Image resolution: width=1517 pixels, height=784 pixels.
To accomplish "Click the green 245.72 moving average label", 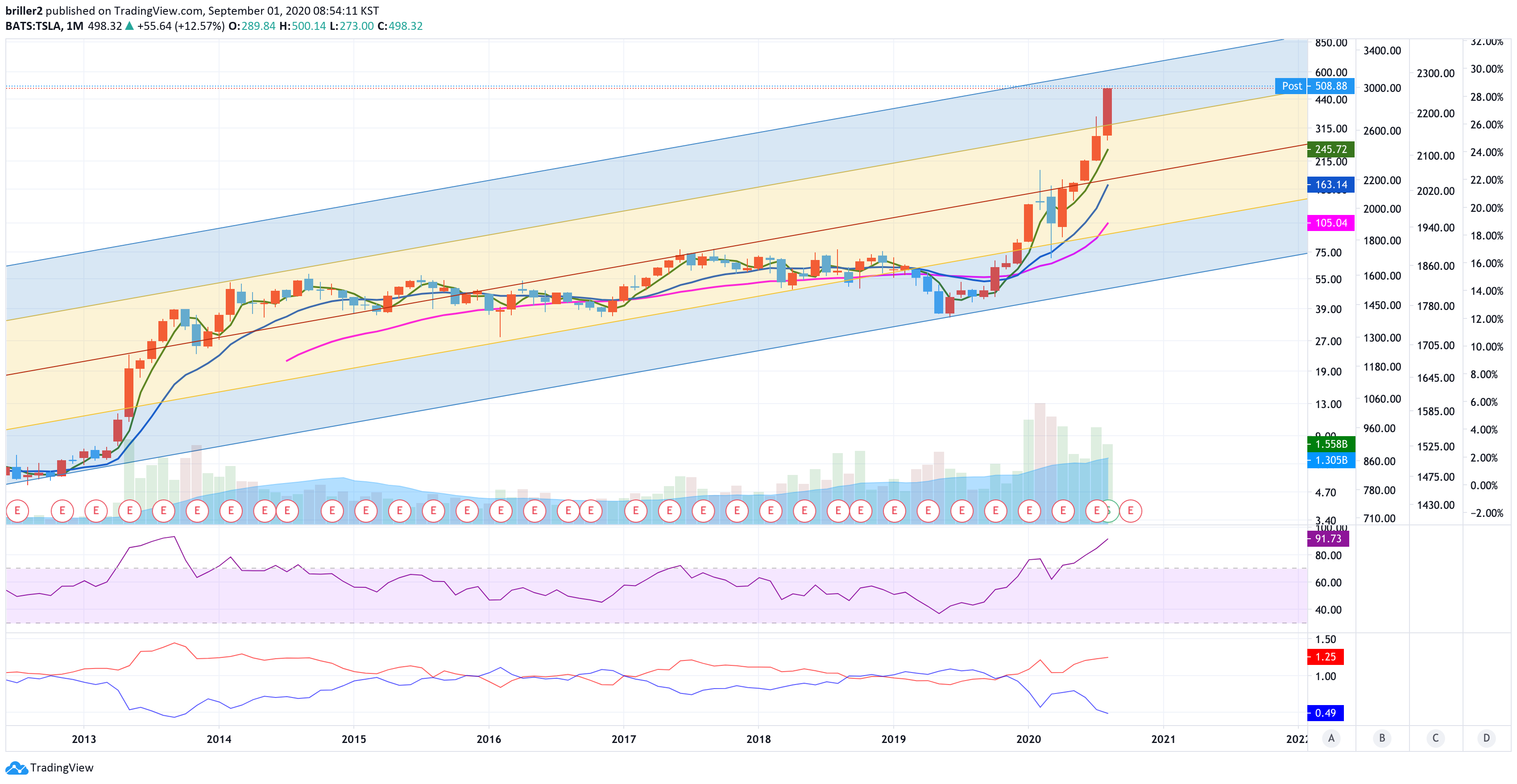I will 1331,149.
